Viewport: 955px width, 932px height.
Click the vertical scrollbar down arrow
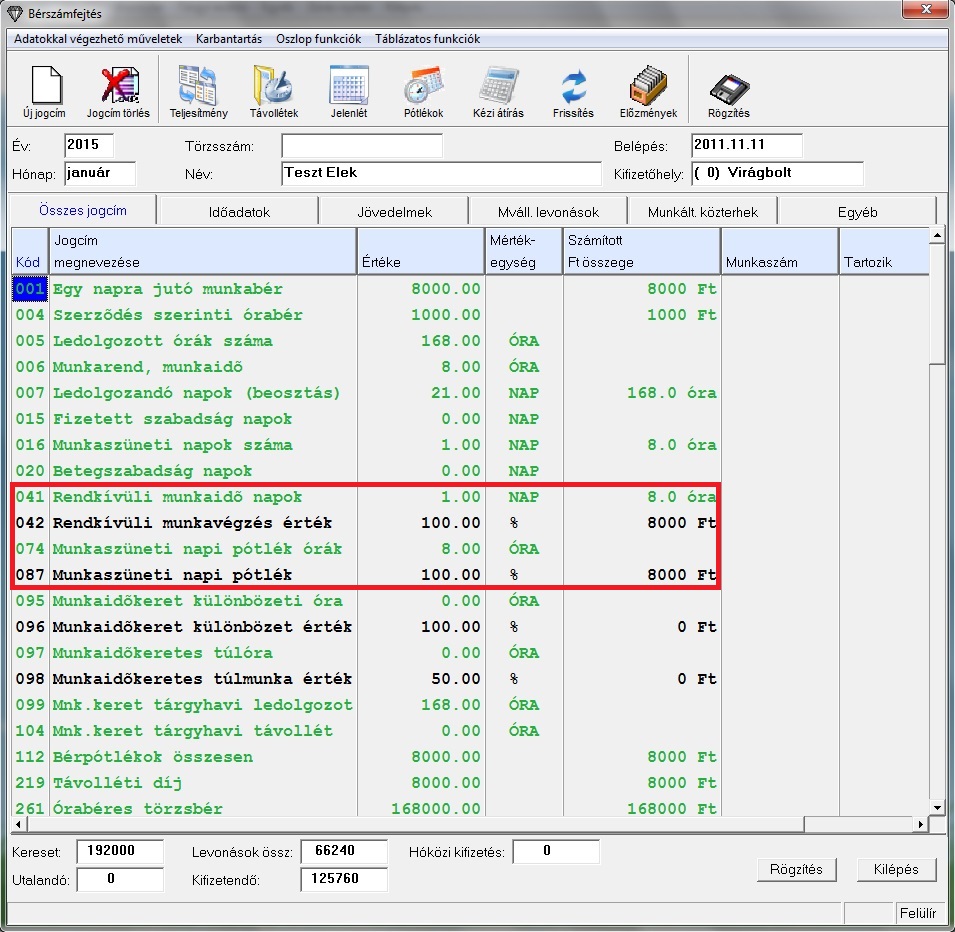(x=937, y=807)
